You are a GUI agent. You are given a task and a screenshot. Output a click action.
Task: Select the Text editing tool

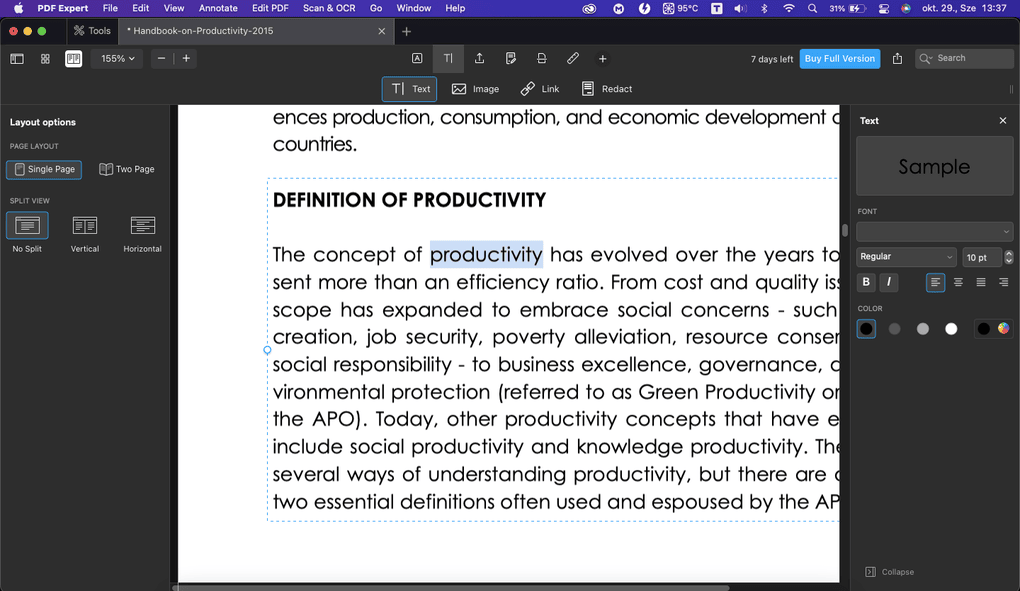pos(408,88)
